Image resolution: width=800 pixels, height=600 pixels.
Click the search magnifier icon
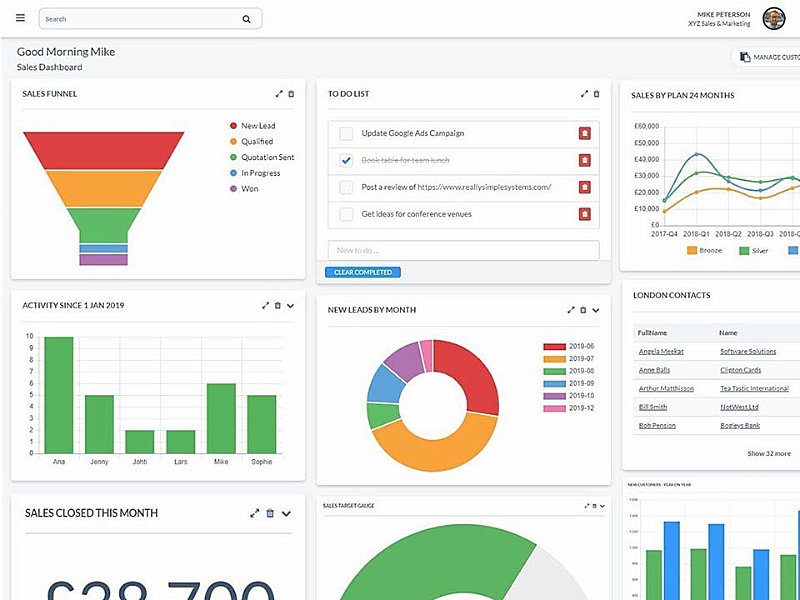[246, 19]
